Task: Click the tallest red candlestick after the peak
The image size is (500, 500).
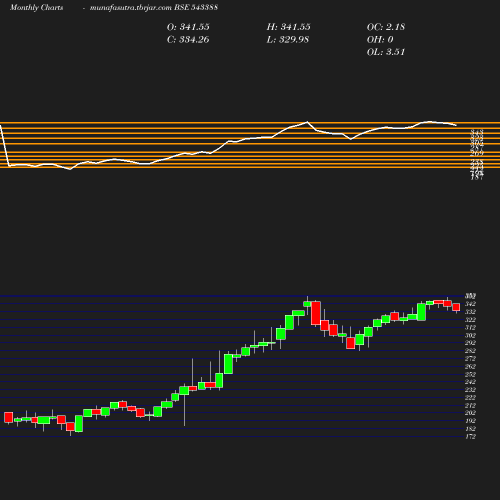Action: pyautogui.click(x=316, y=313)
